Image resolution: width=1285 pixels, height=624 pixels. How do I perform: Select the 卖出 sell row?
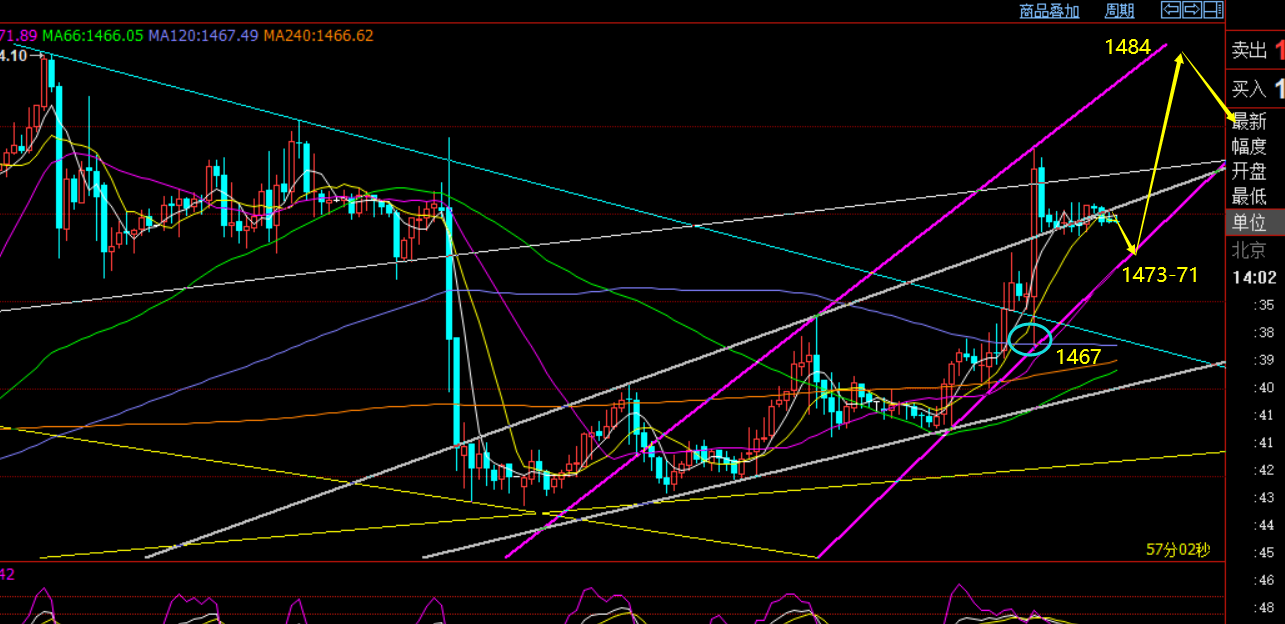1256,50
